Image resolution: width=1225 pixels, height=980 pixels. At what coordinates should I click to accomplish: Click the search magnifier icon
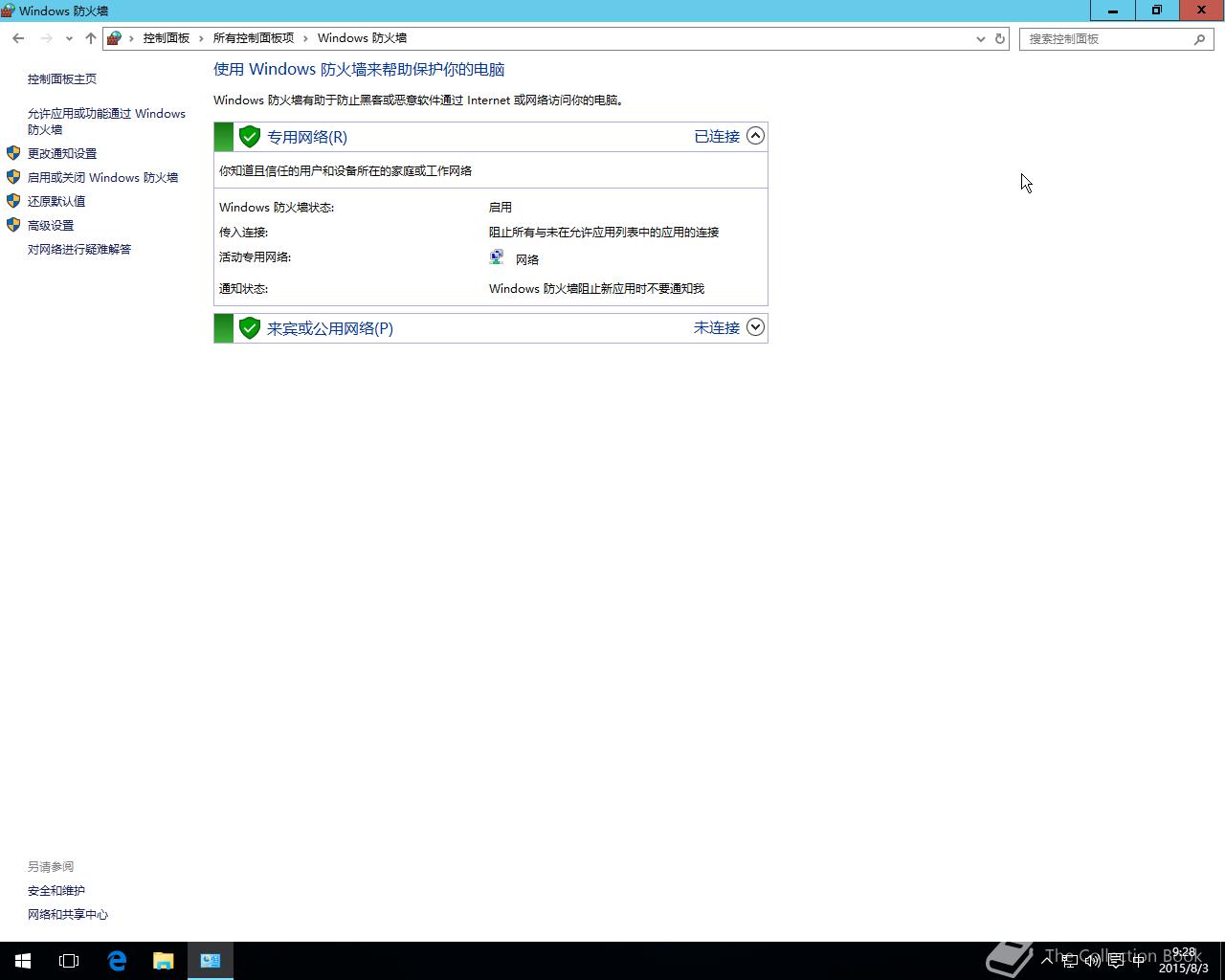1199,38
